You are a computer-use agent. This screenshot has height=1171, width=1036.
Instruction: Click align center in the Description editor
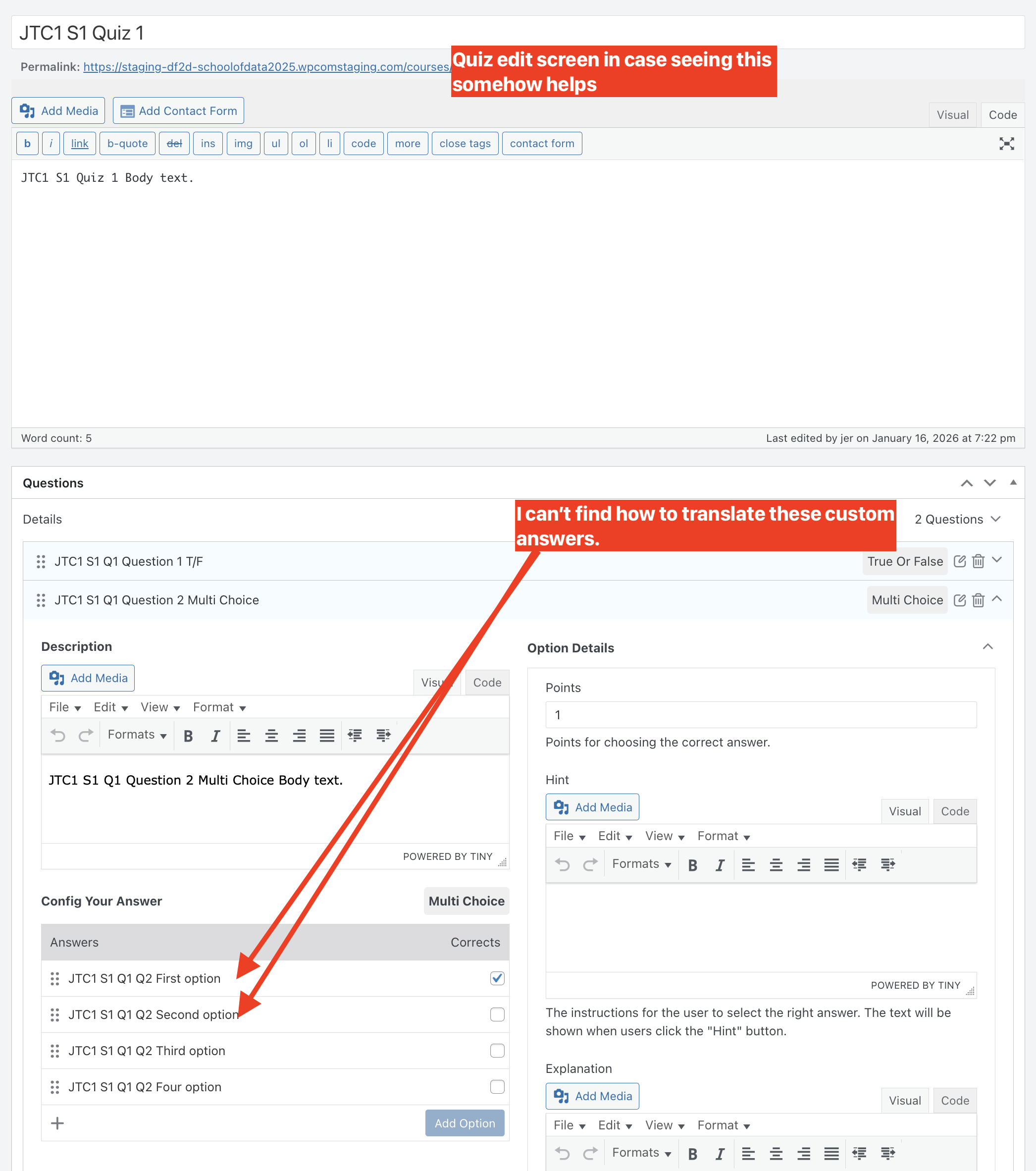271,736
